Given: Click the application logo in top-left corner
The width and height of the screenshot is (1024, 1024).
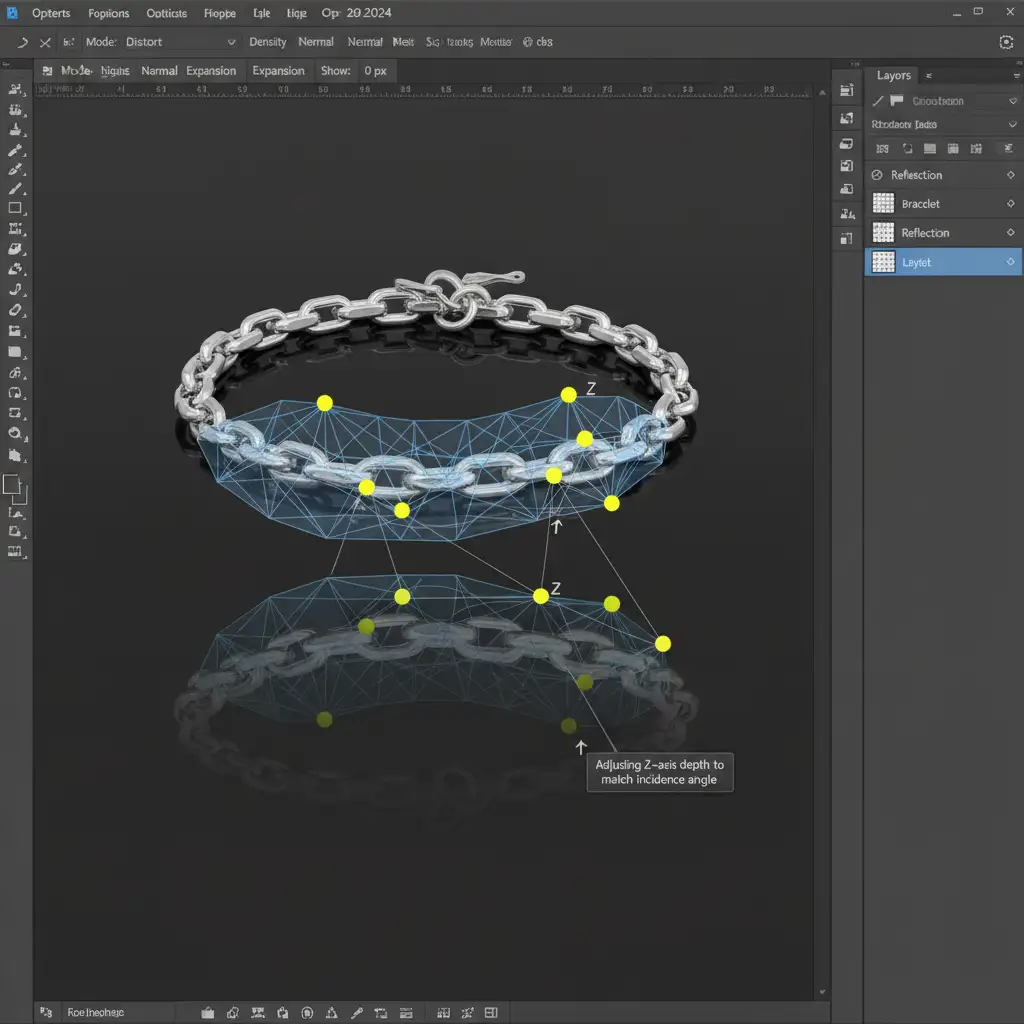Looking at the screenshot, I should pos(12,13).
